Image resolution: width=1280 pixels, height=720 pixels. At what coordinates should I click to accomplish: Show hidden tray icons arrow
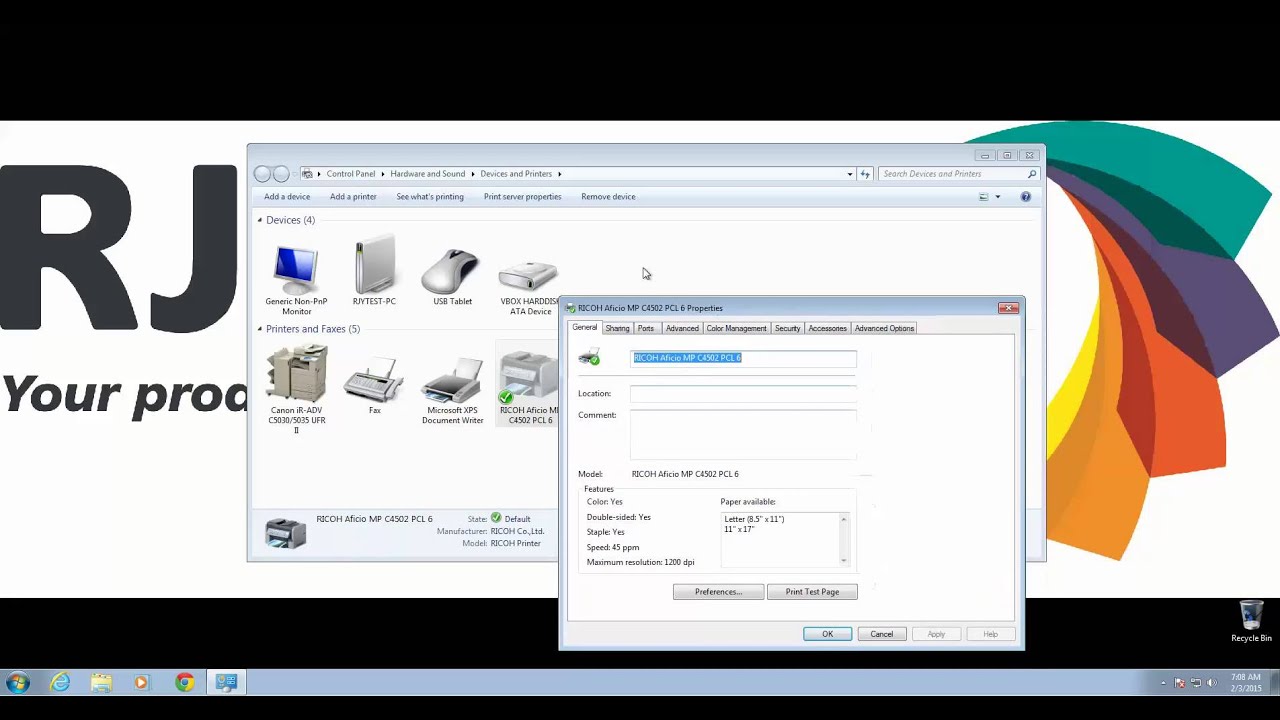1163,683
